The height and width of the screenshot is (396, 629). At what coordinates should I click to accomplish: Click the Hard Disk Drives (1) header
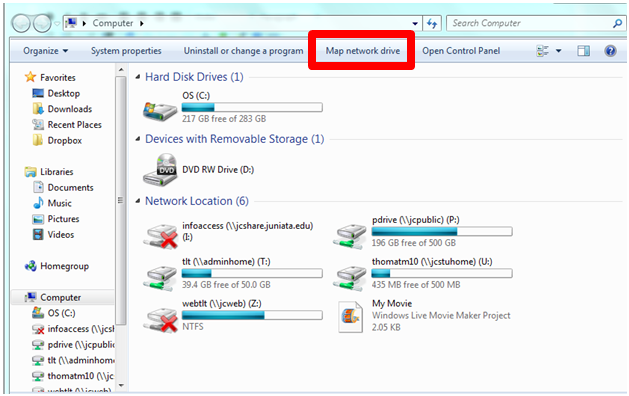[194, 77]
